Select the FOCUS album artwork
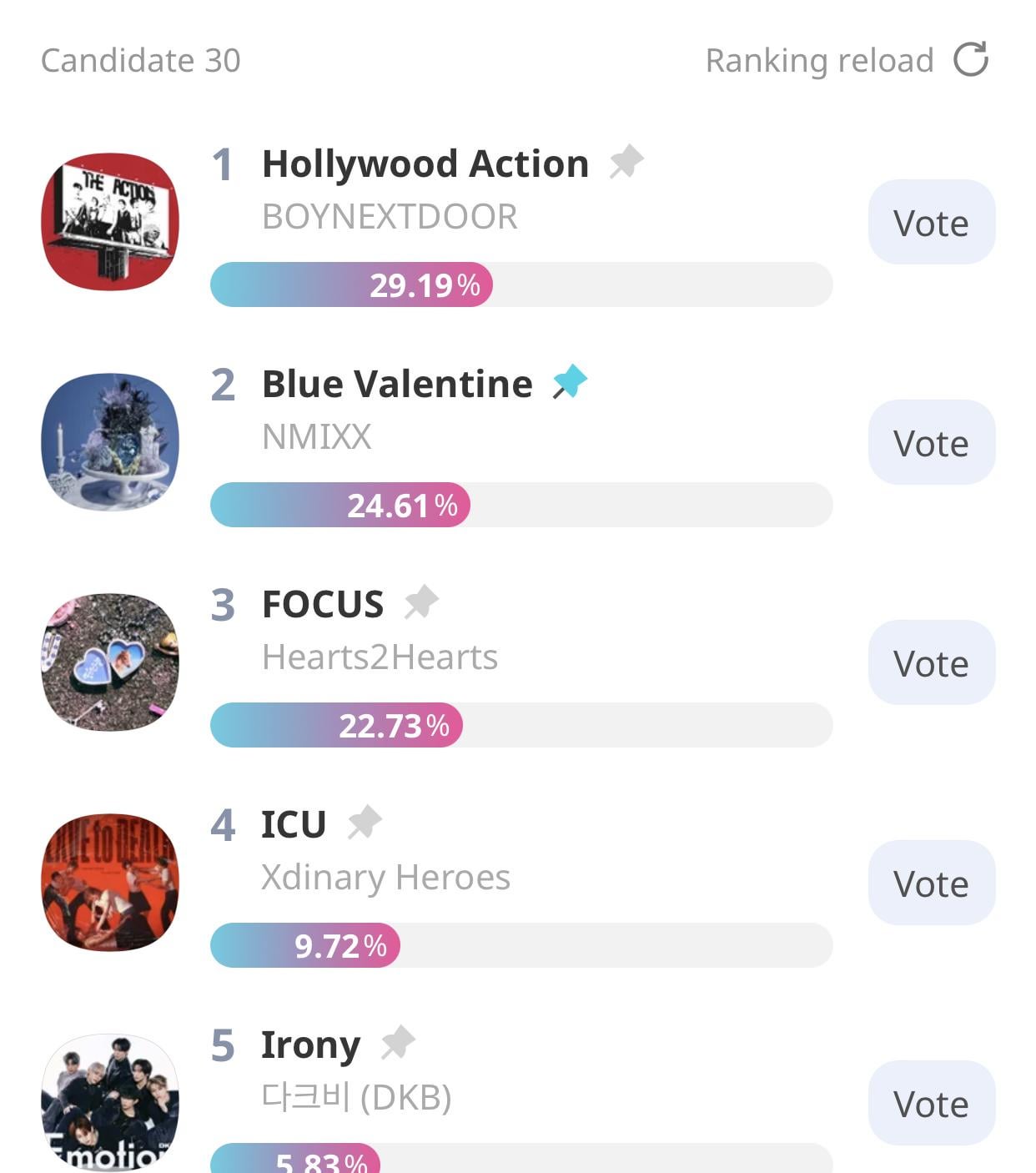 point(110,662)
